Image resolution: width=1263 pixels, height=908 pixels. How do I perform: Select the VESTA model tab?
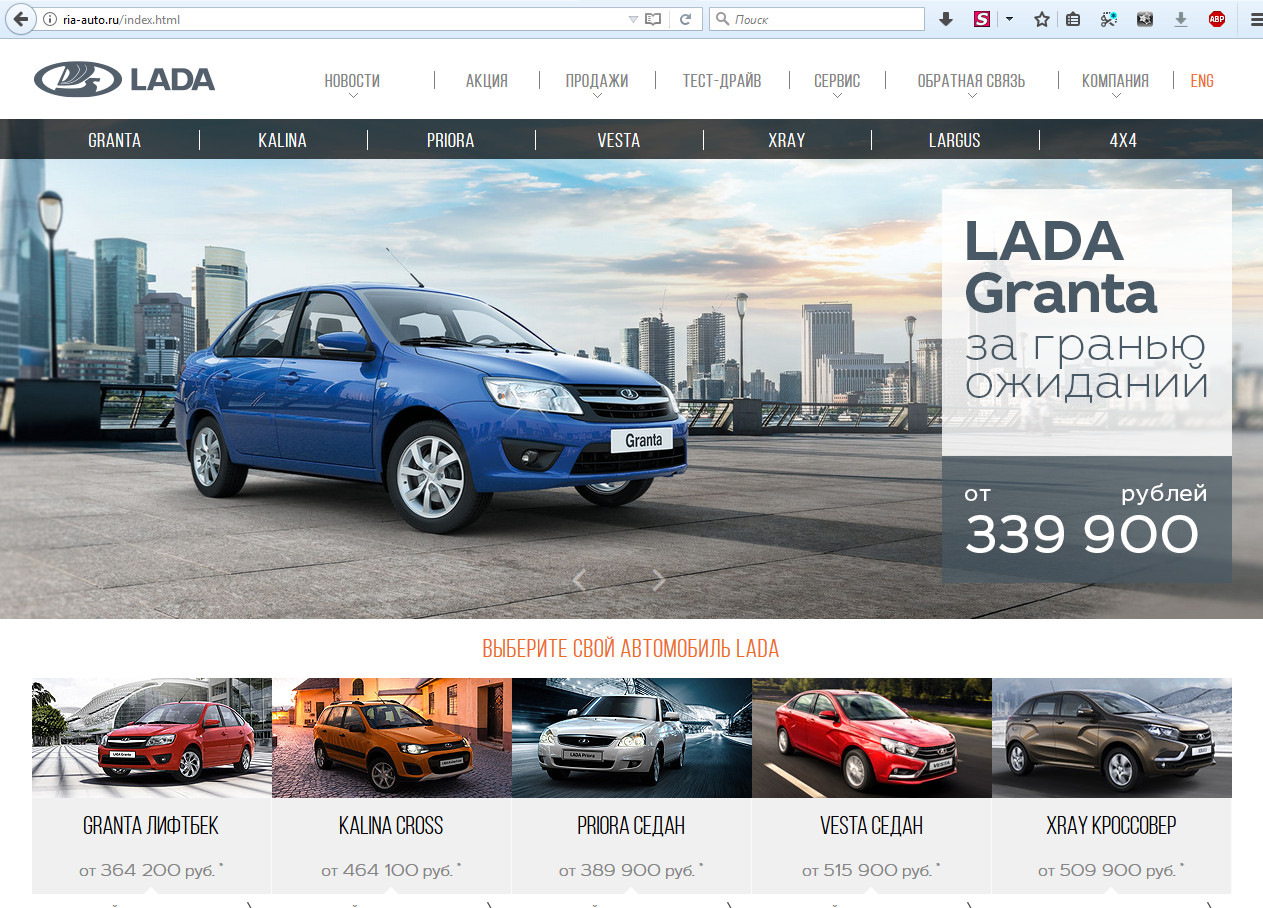619,140
